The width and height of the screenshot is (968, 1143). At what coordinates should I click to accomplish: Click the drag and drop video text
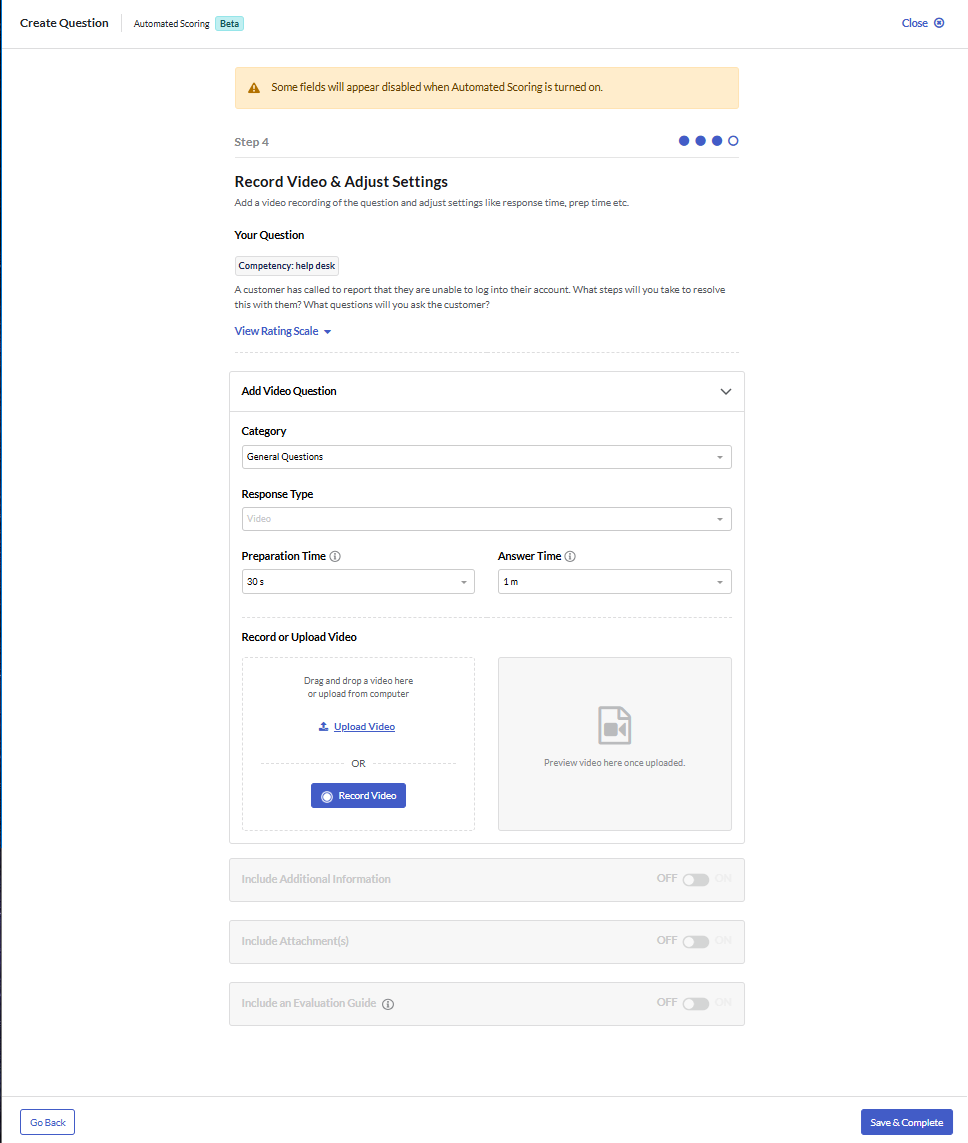pyautogui.click(x=358, y=687)
